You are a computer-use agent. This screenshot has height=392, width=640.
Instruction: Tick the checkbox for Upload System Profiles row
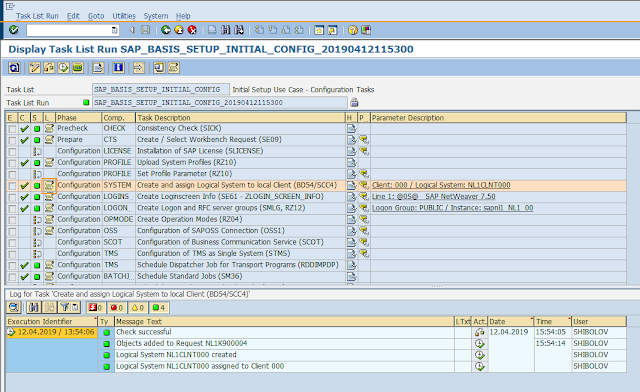click(x=12, y=163)
